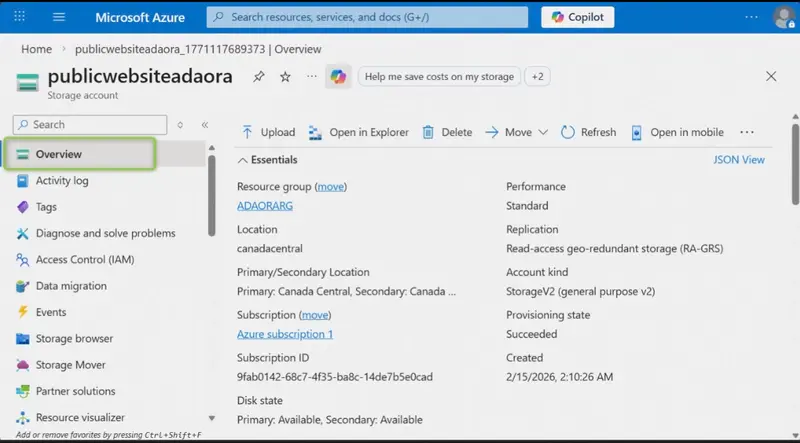Open Diagnose and solve problems
Image resolution: width=800 pixels, height=443 pixels.
(106, 233)
